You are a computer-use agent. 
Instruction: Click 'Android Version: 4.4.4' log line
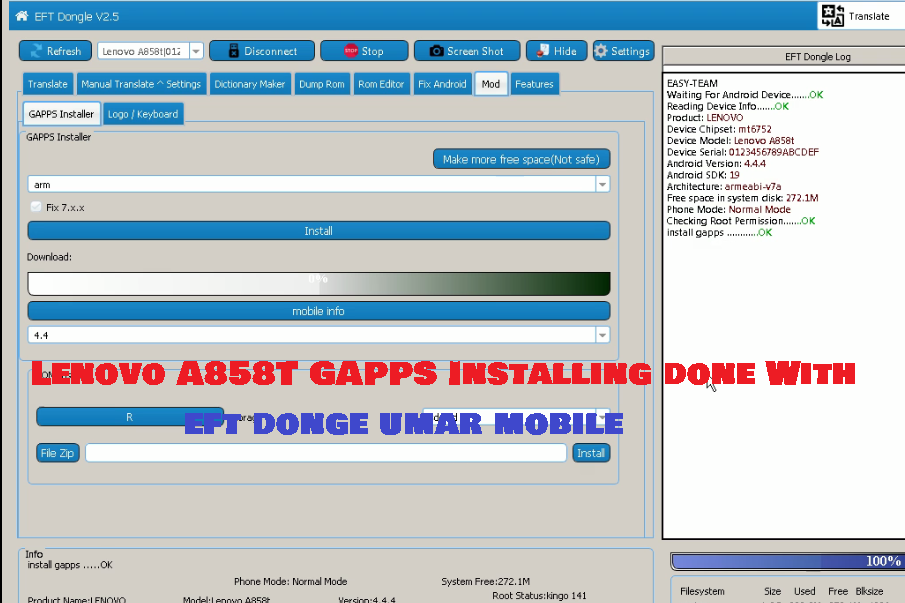click(716, 164)
